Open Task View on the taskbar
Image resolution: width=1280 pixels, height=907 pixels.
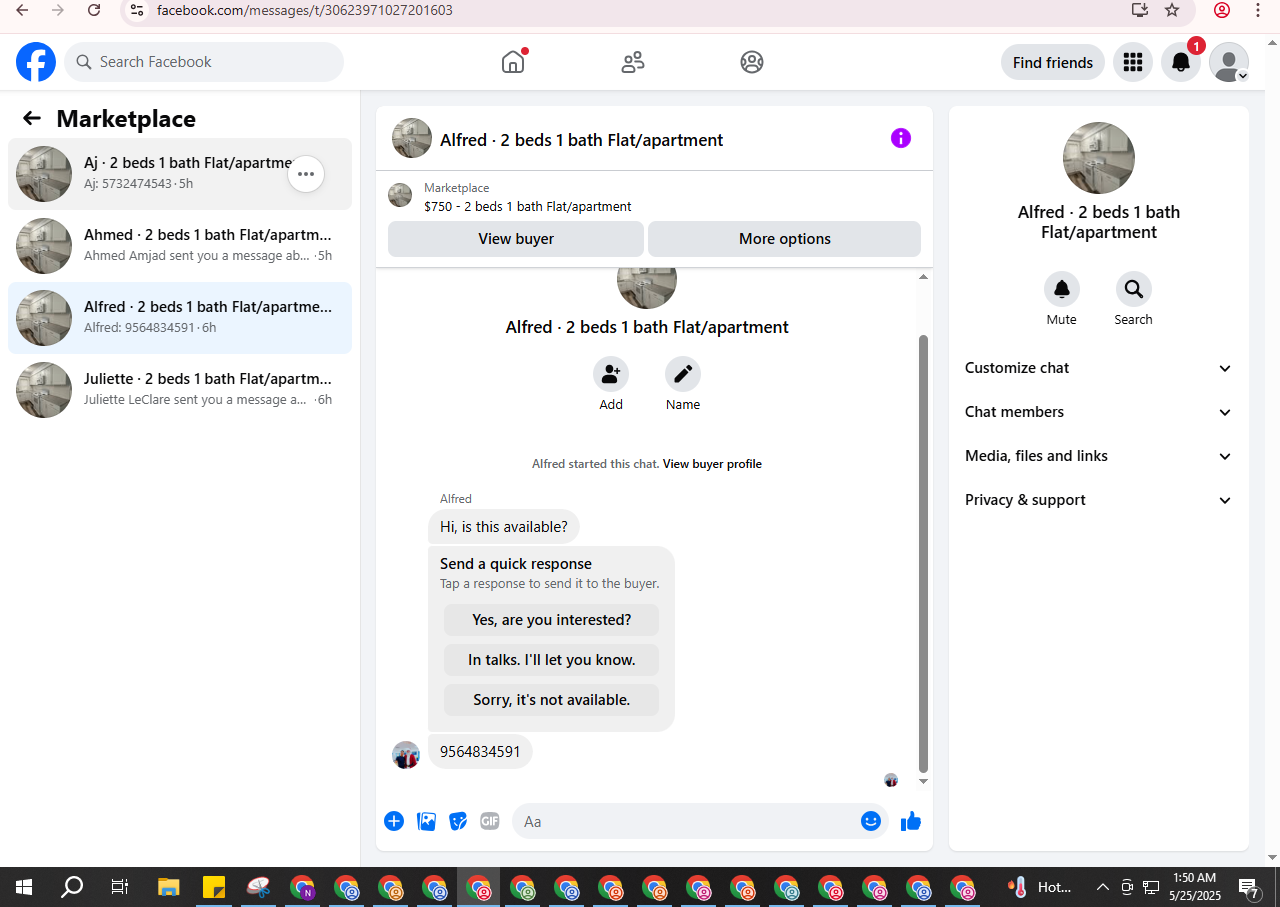(120, 887)
